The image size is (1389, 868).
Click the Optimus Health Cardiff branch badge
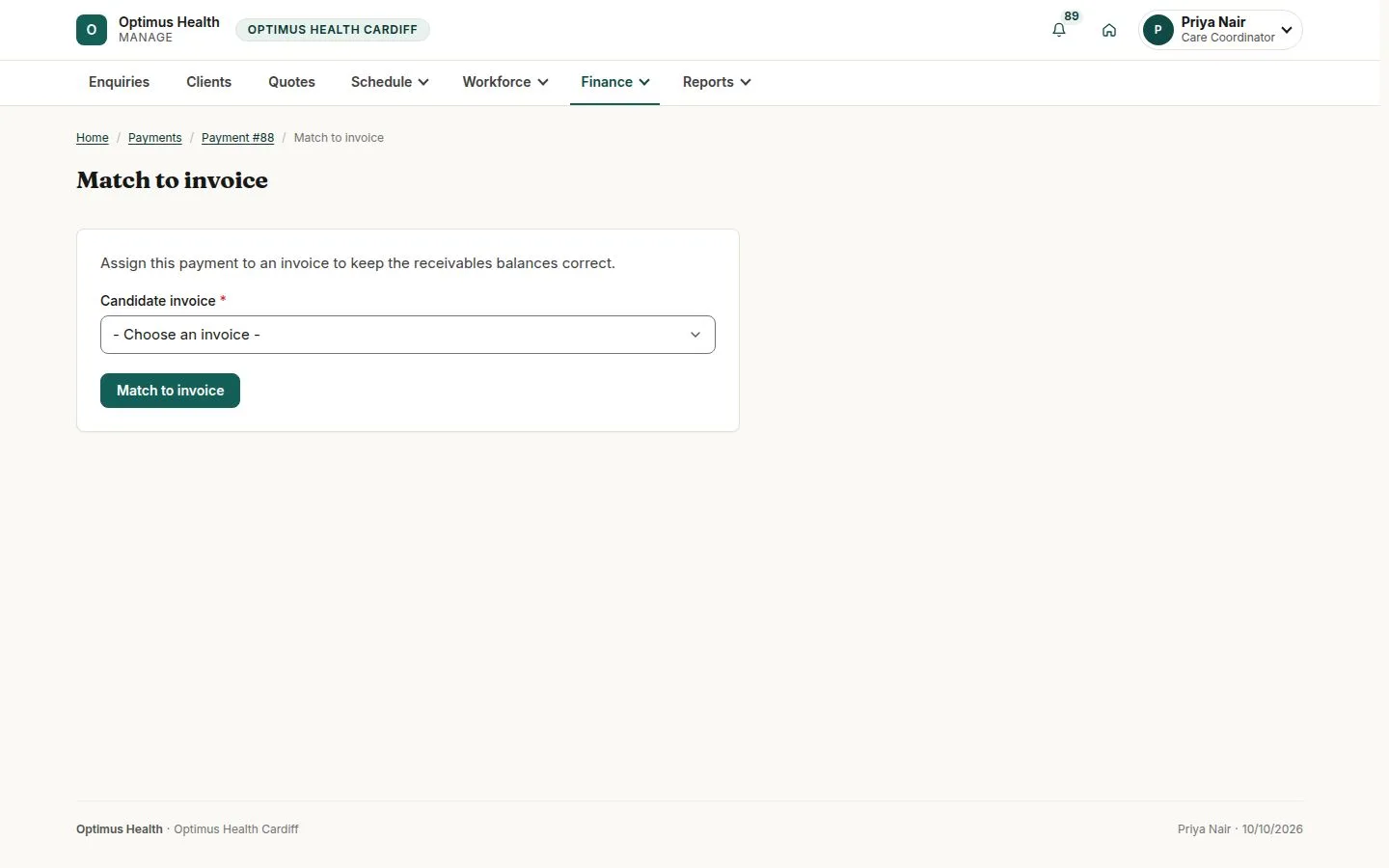pos(333,30)
